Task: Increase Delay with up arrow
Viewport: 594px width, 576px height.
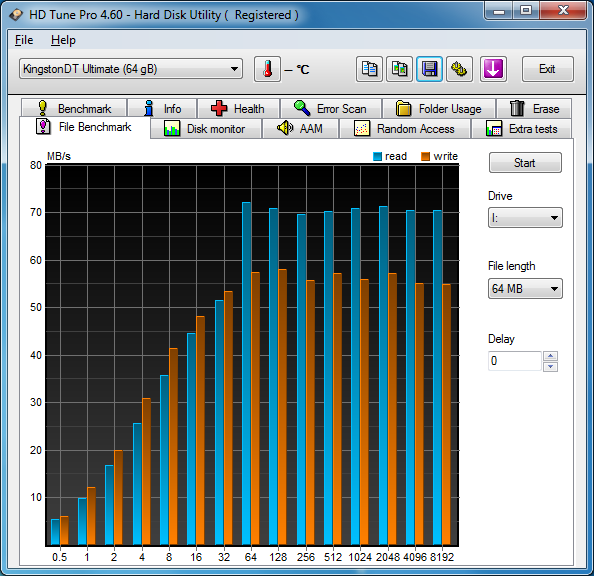Action: [550, 356]
